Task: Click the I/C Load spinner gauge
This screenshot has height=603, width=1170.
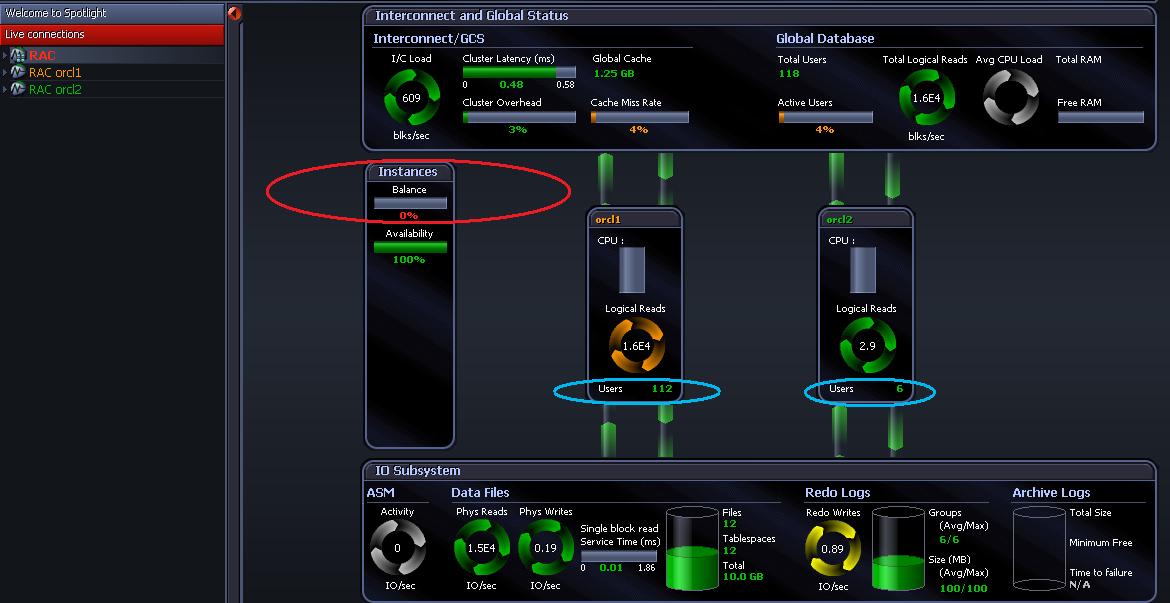Action: [411, 98]
